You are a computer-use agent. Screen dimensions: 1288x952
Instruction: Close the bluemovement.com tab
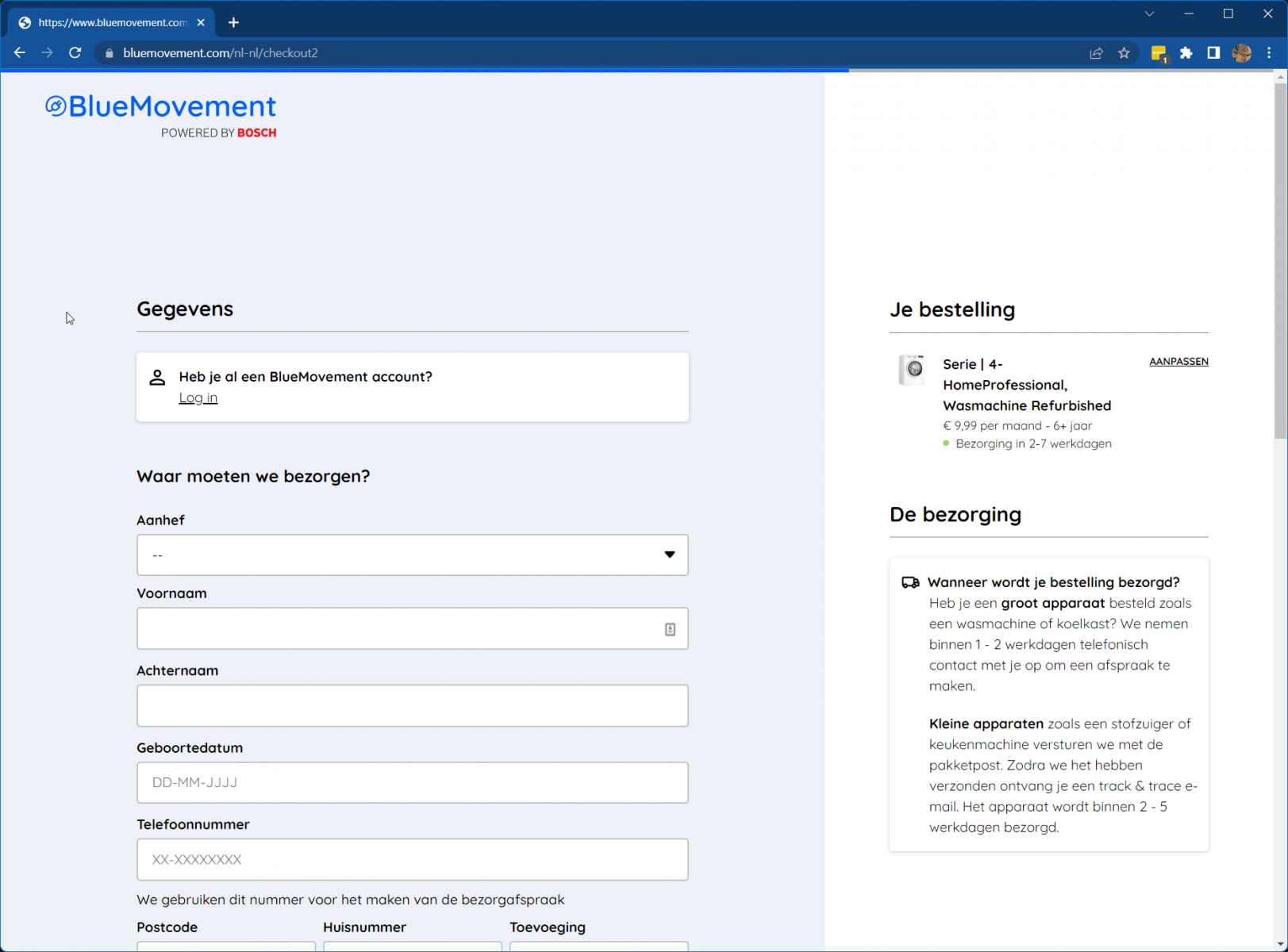pyautogui.click(x=201, y=22)
